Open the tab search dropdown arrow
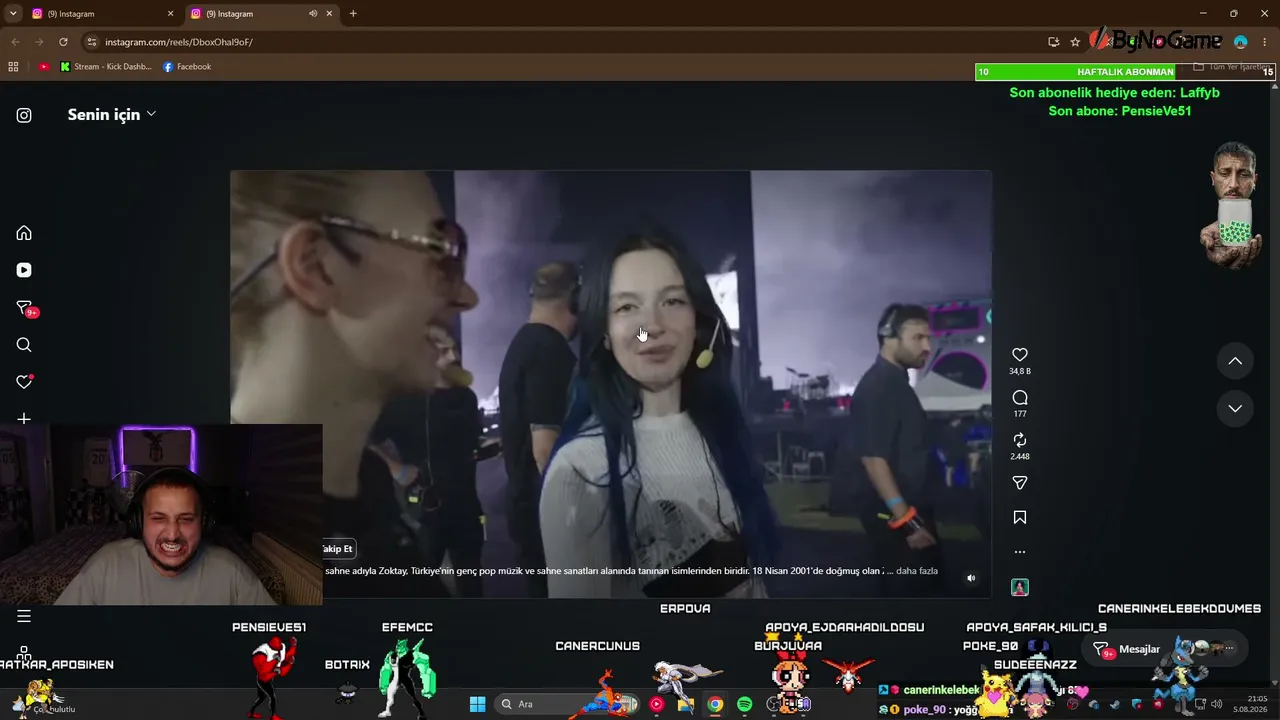Image resolution: width=1280 pixels, height=720 pixels. pyautogui.click(x=13, y=14)
